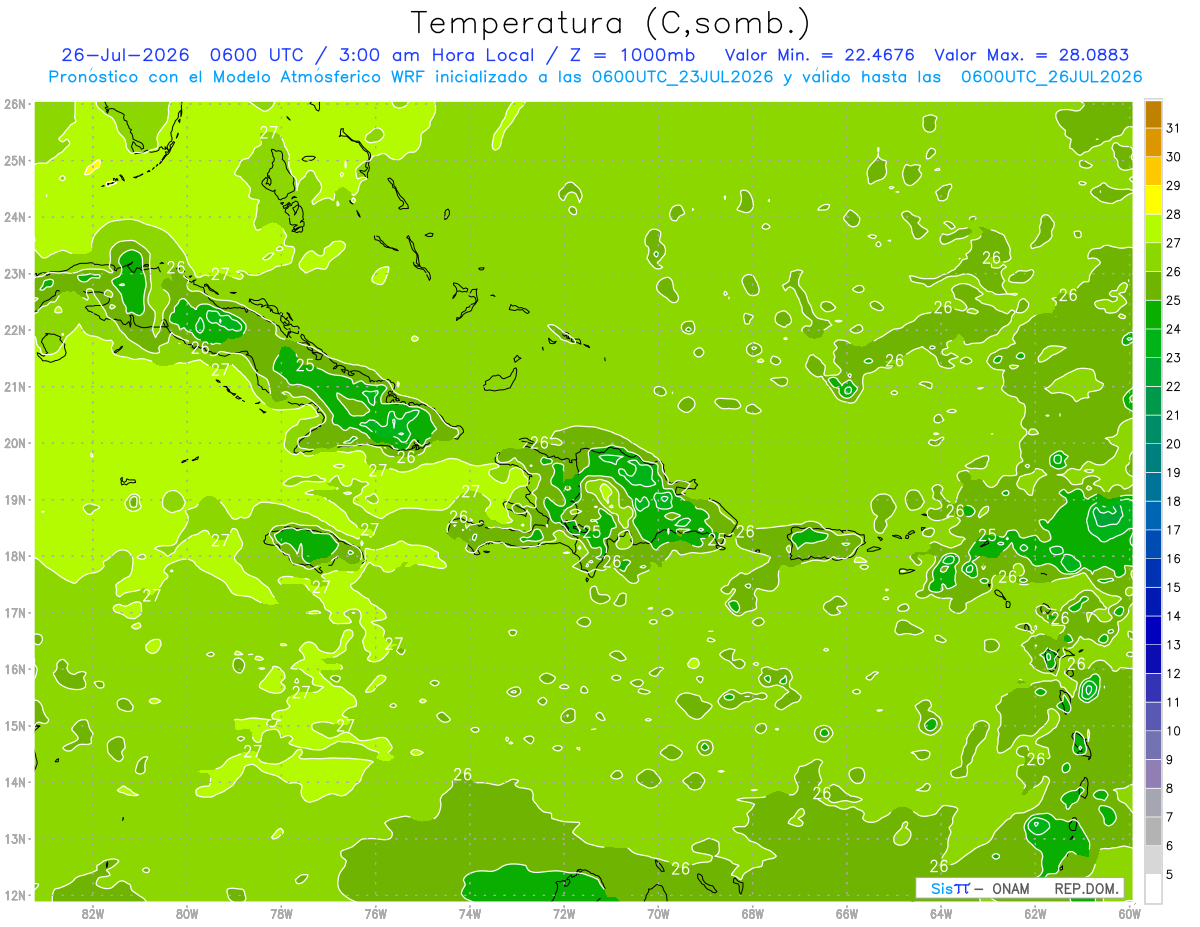The width and height of the screenshot is (1200, 927).
Task: Click the yellow swatch between 28 and 29
Action: pyautogui.click(x=1153, y=200)
